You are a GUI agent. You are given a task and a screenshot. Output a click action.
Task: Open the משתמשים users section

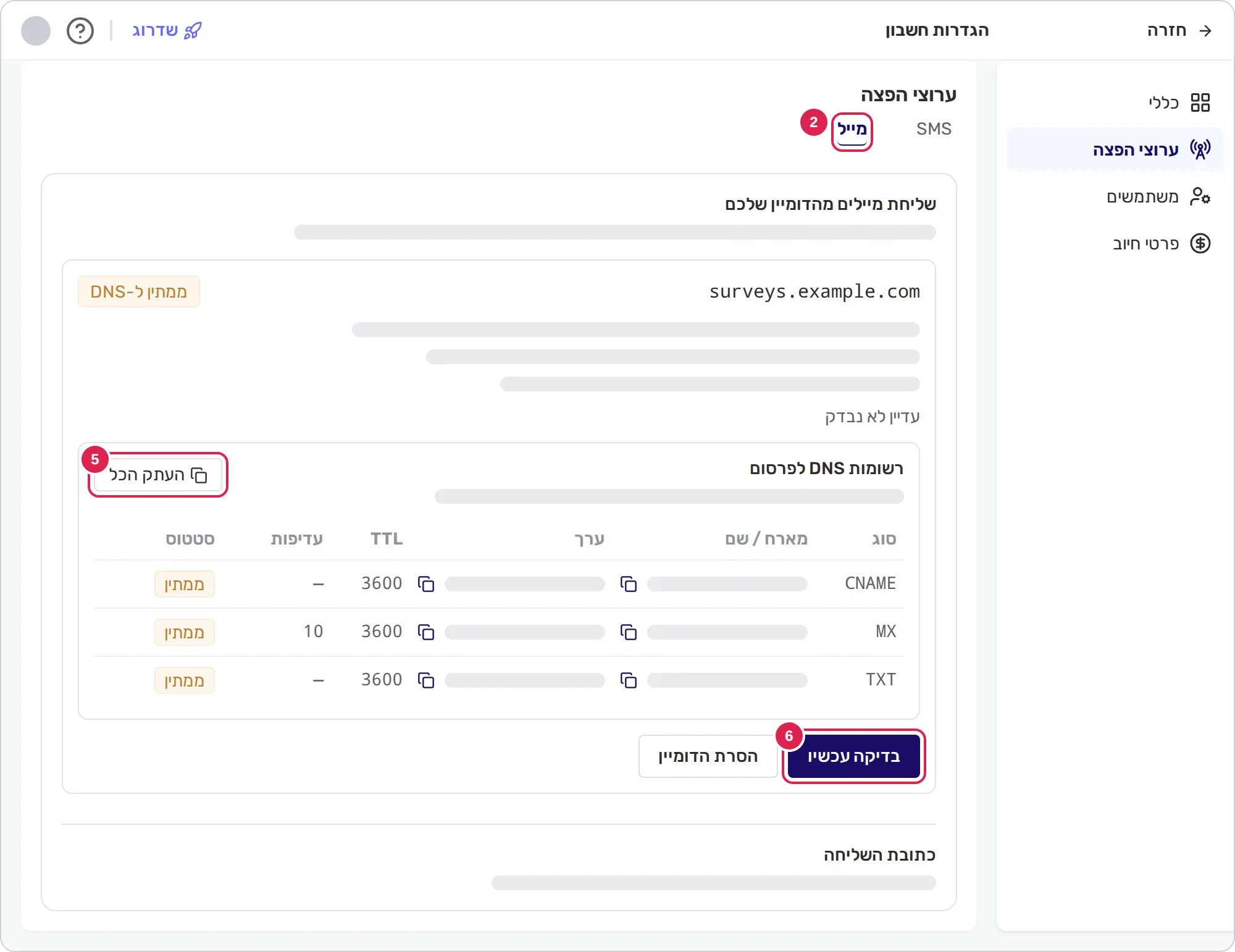1115,196
